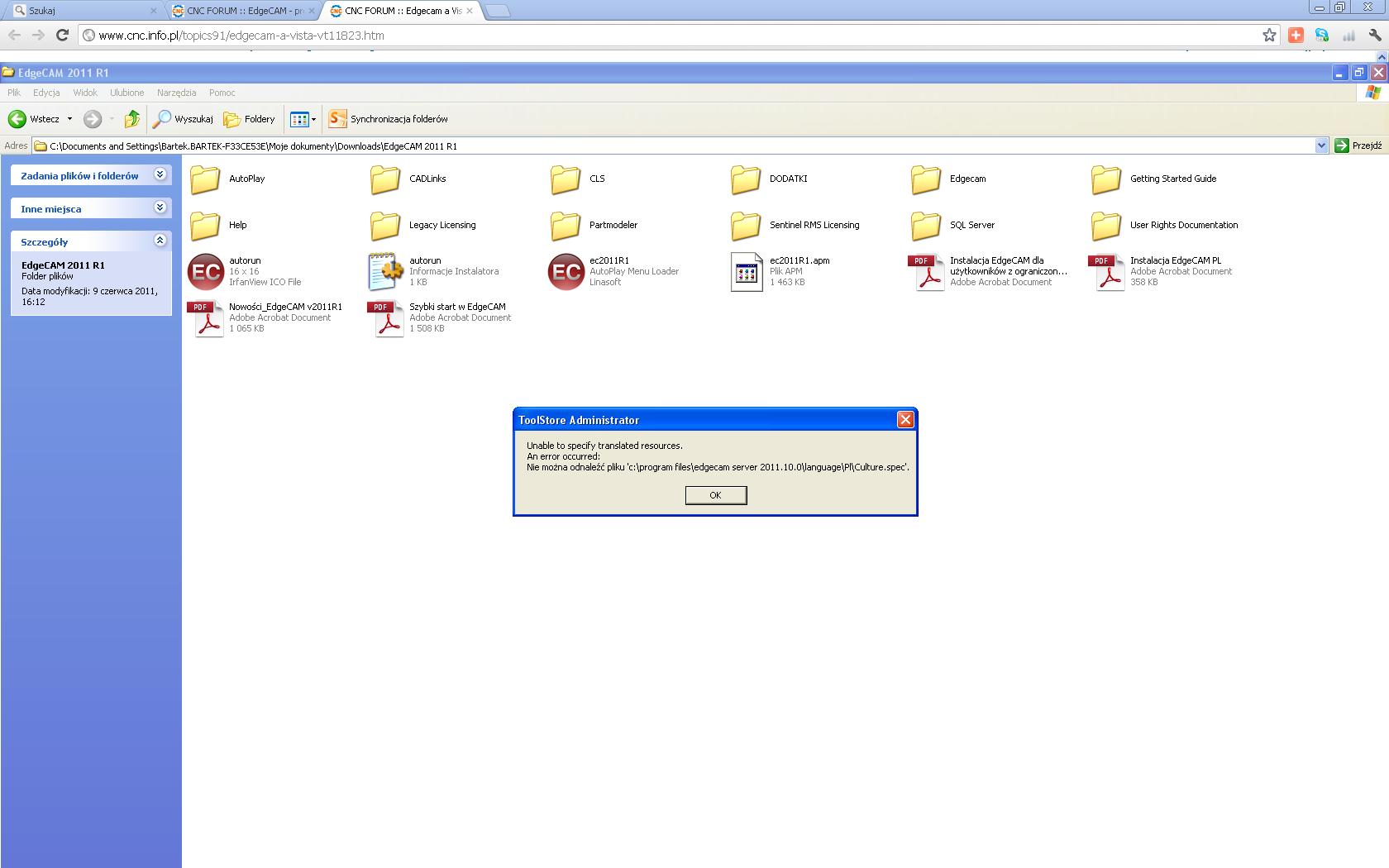Expand the Zadania plików i folderów panel
This screenshot has width=1389, height=868.
(160, 174)
